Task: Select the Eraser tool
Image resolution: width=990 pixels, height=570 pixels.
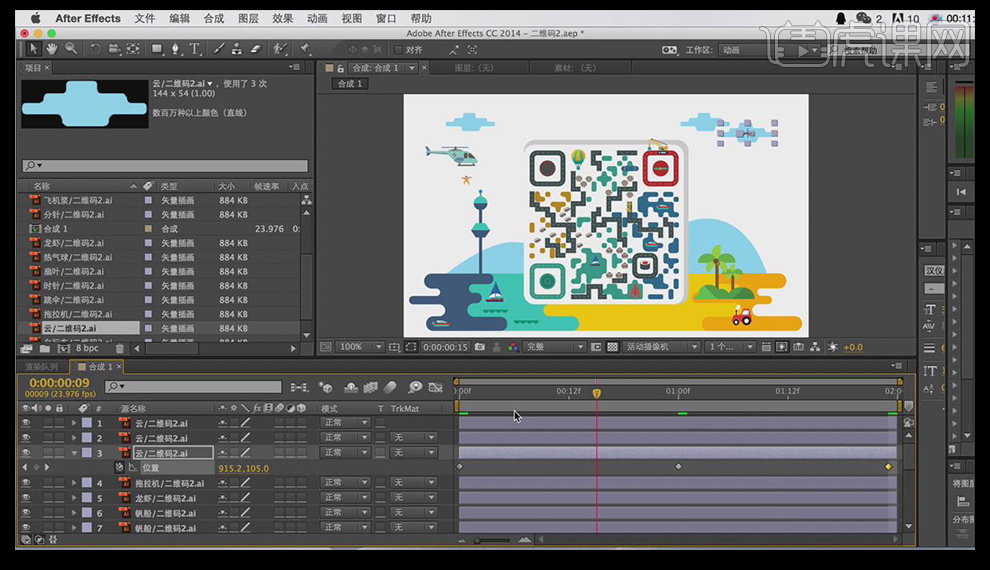Action: click(x=255, y=48)
